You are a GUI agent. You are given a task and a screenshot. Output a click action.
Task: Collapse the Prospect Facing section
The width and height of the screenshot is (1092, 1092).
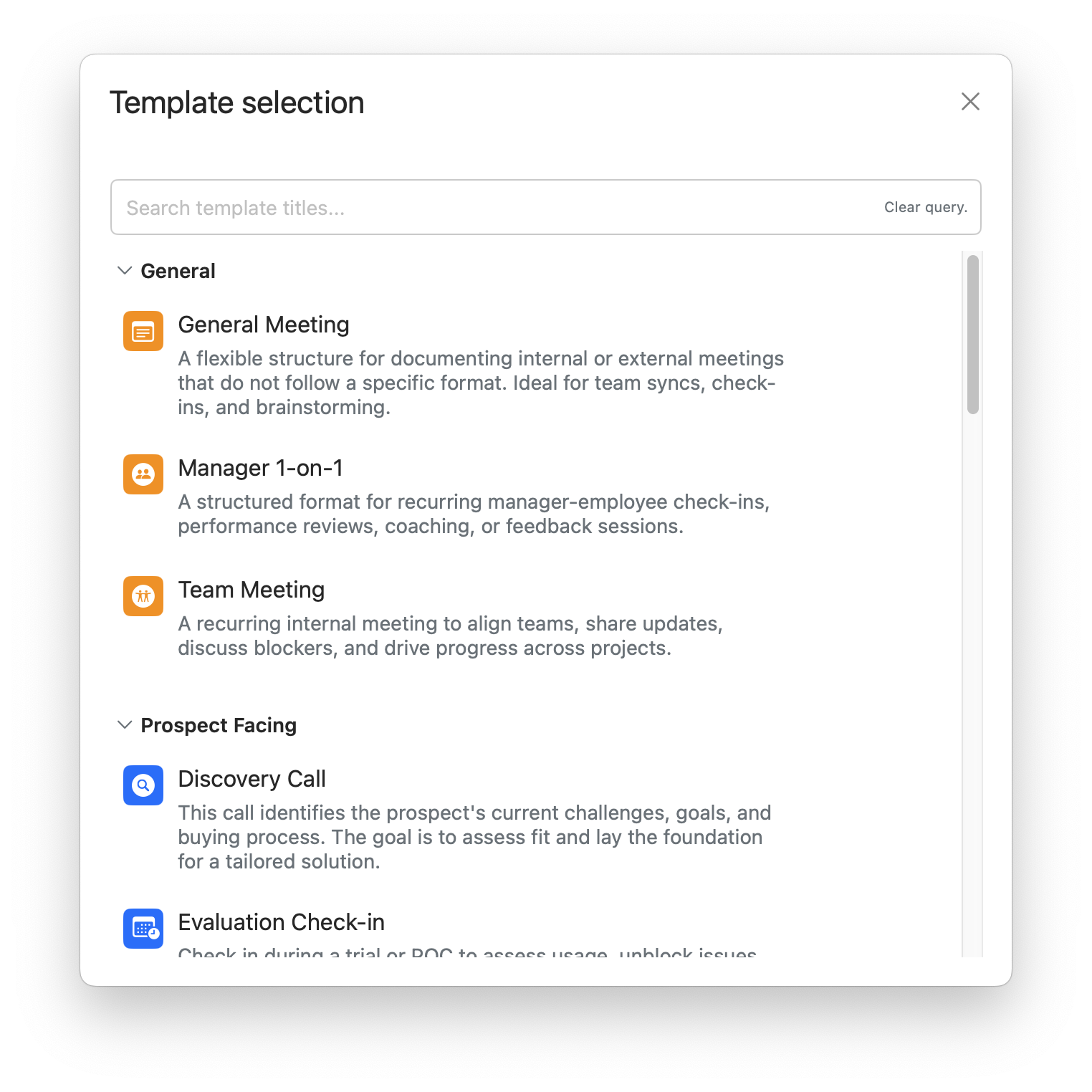click(x=124, y=724)
